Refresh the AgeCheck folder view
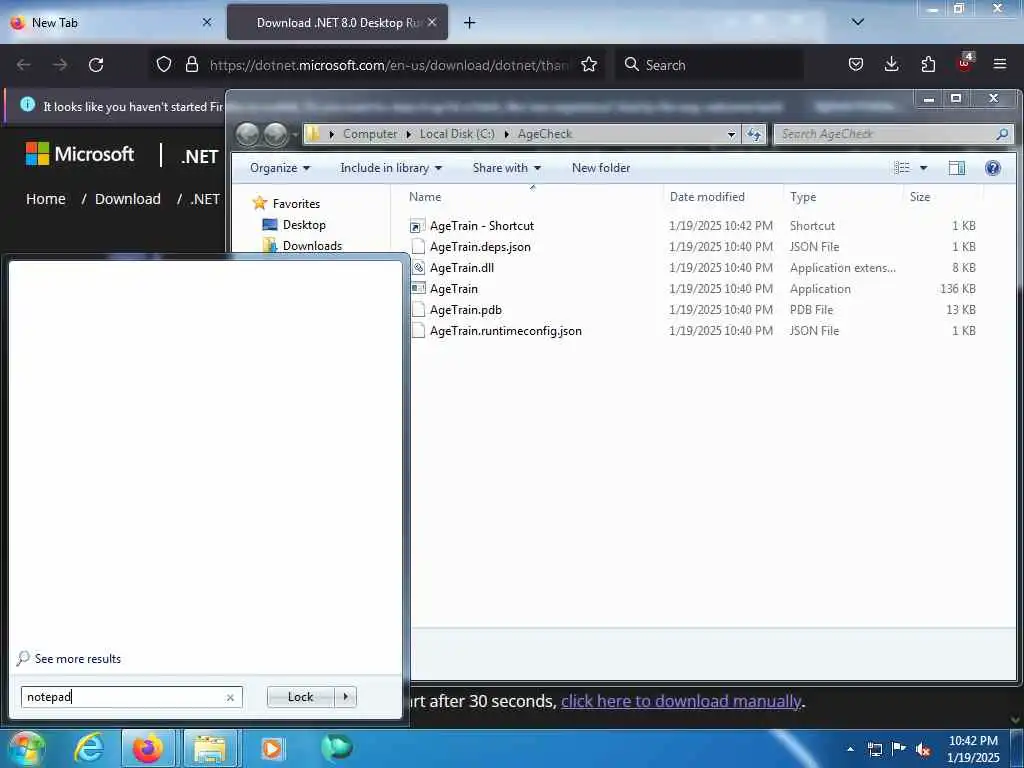Image resolution: width=1024 pixels, height=768 pixels. coord(754,135)
